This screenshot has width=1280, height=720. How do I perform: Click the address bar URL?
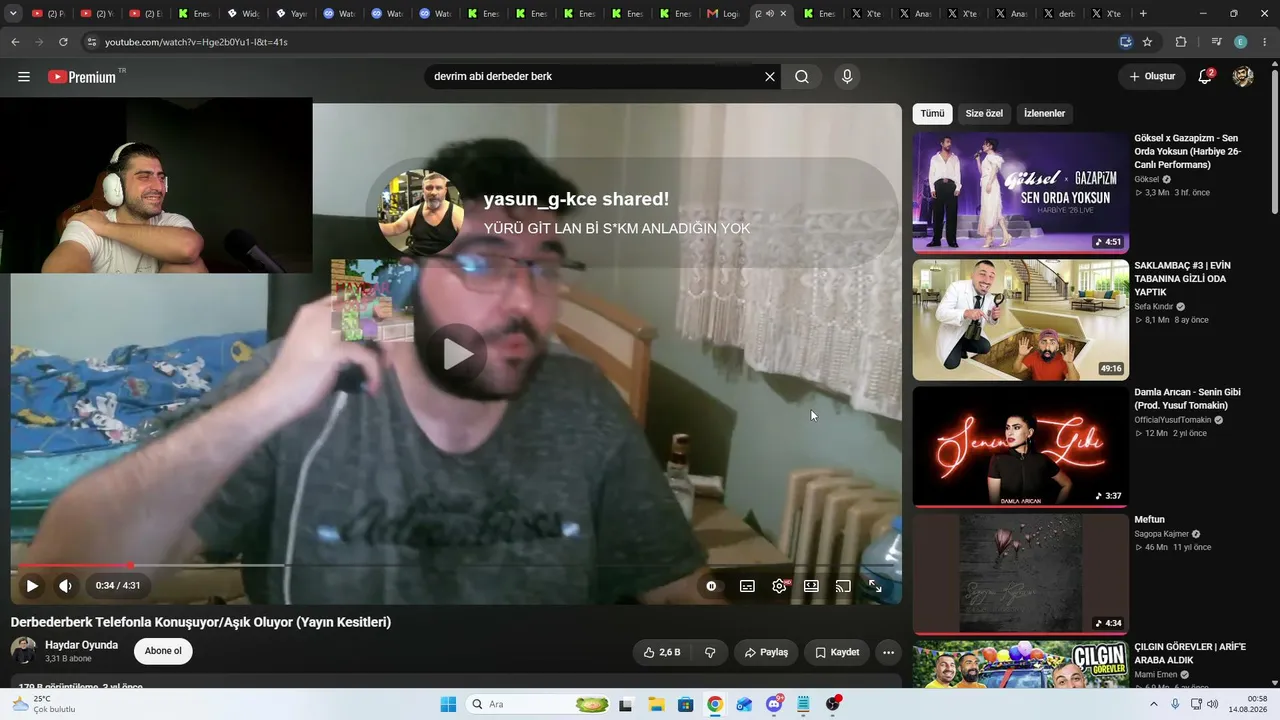pyautogui.click(x=196, y=42)
